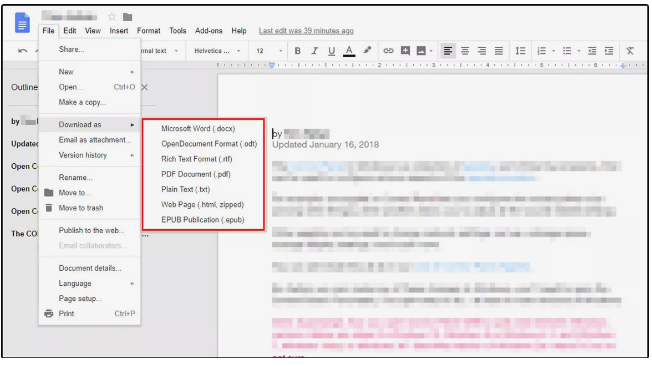Insert a link using chain icon
The height and width of the screenshot is (366, 652).
(x=388, y=51)
